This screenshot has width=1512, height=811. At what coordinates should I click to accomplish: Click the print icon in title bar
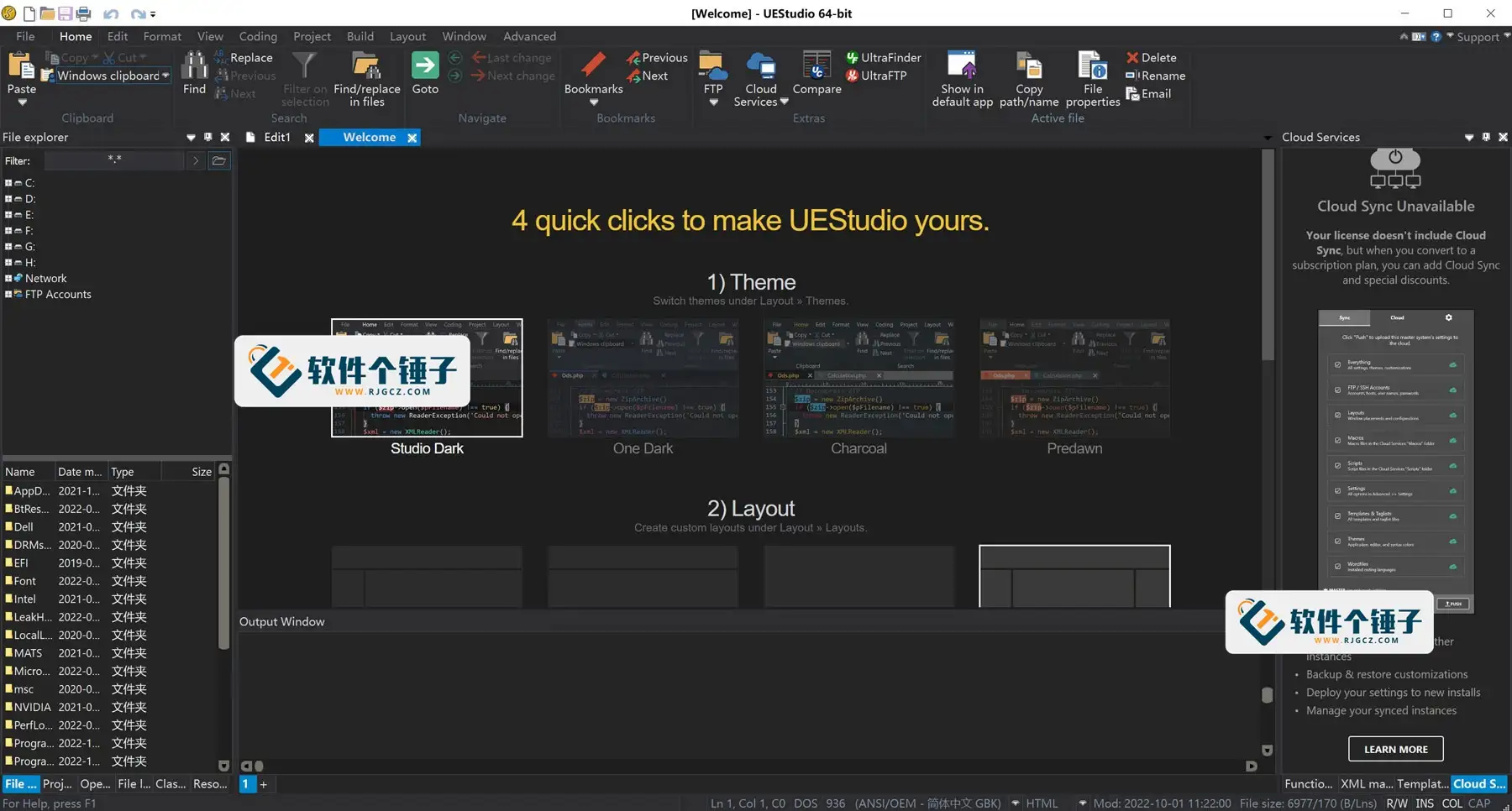[83, 13]
